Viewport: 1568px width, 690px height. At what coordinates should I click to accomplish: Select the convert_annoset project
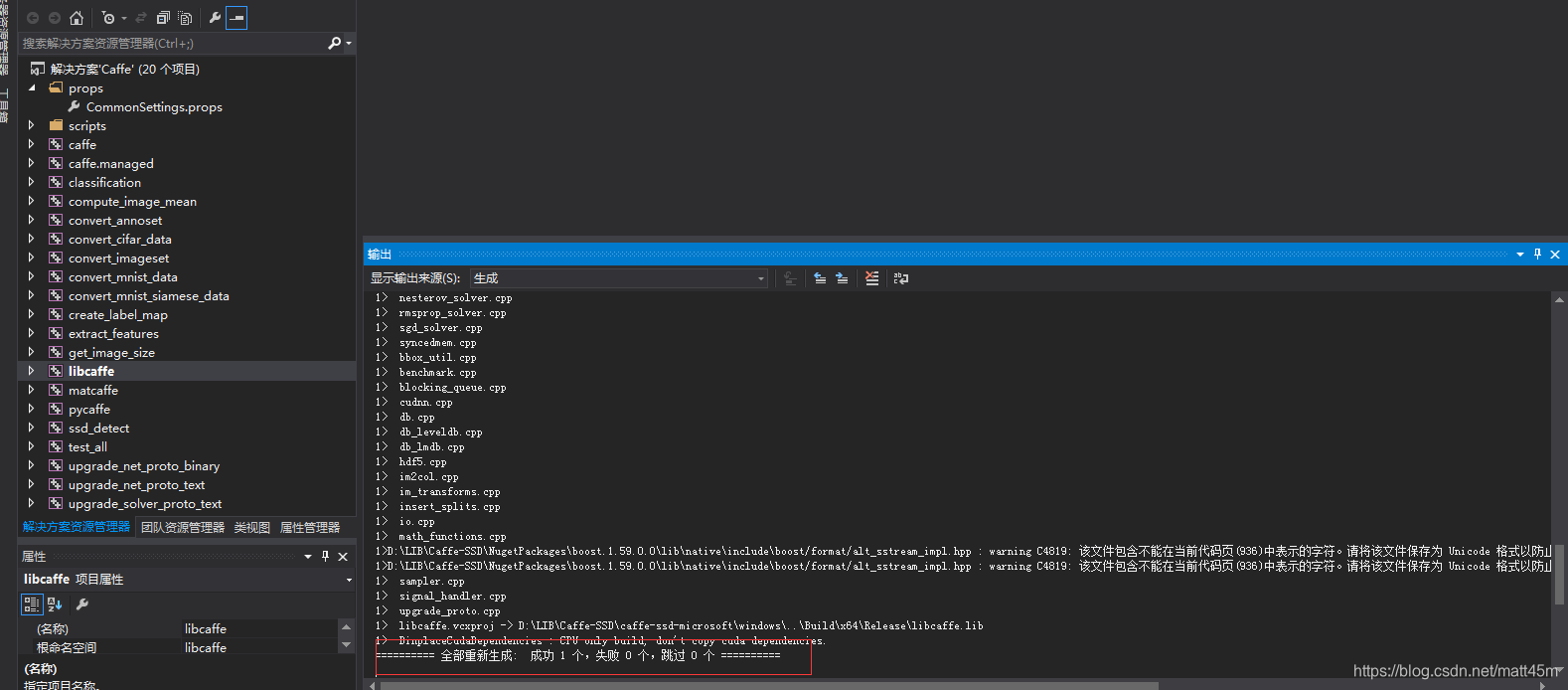pyautogui.click(x=115, y=220)
